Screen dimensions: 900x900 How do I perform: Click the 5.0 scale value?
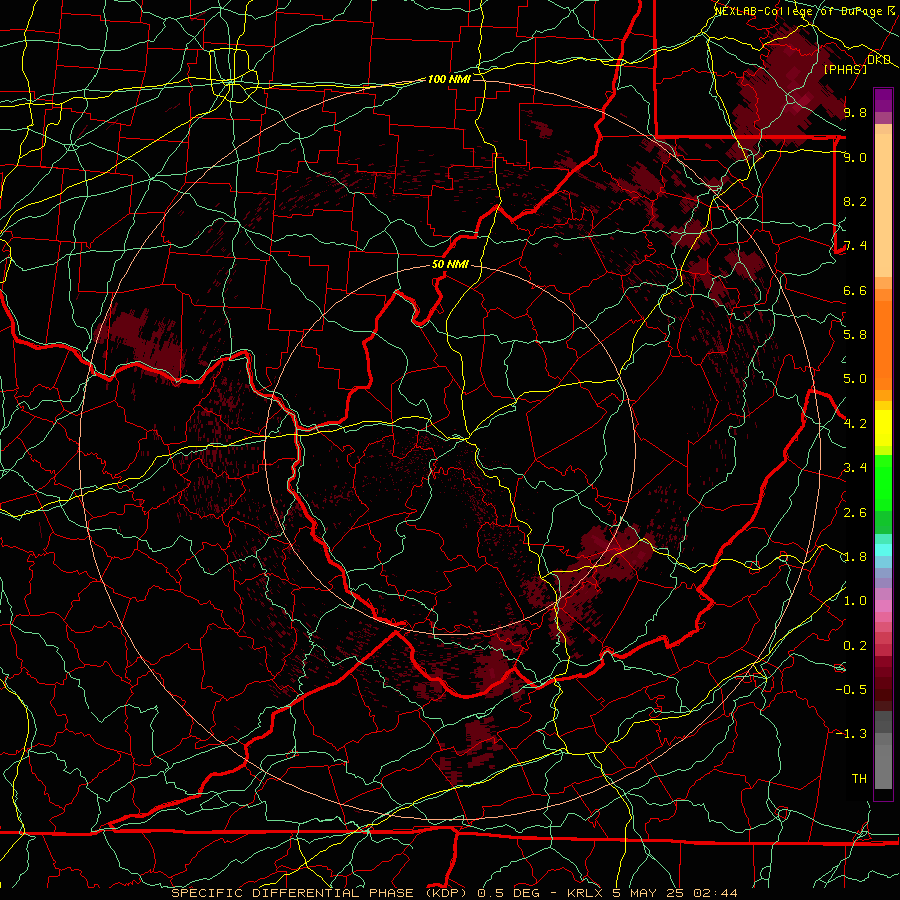tap(855, 379)
